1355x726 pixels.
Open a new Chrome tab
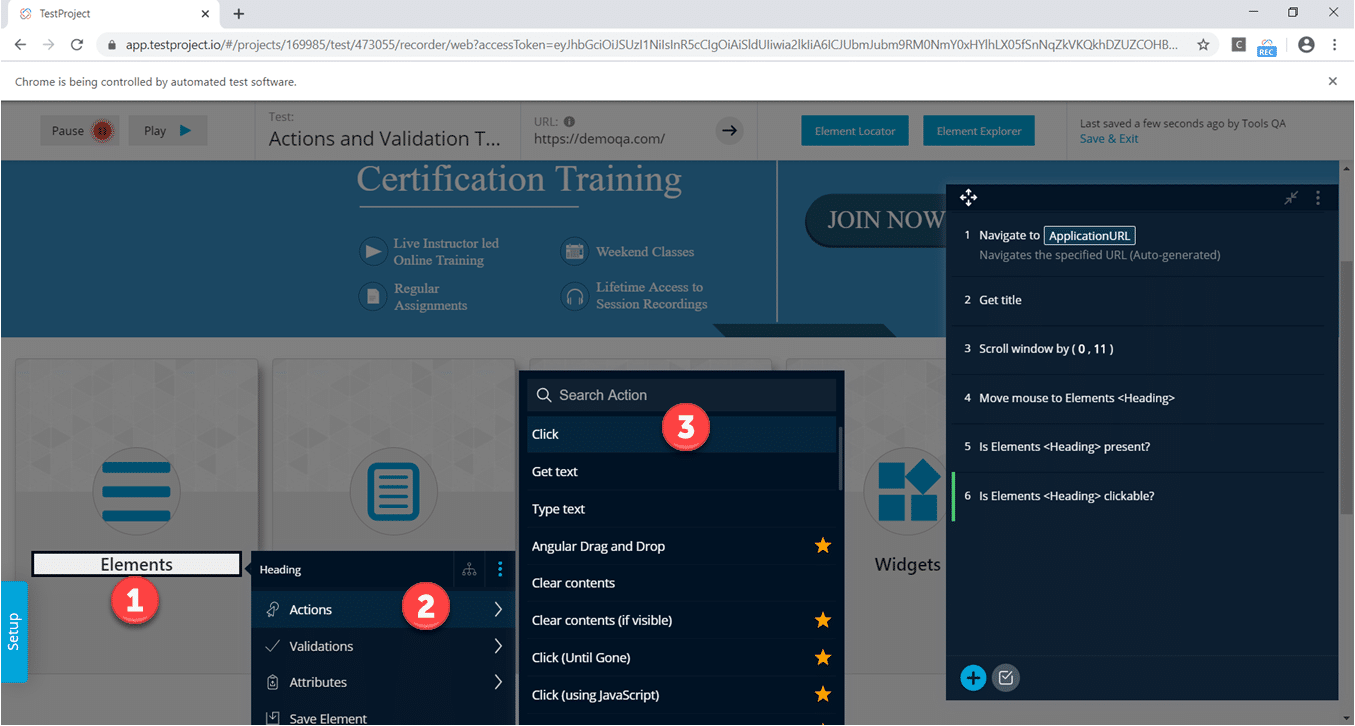click(238, 14)
